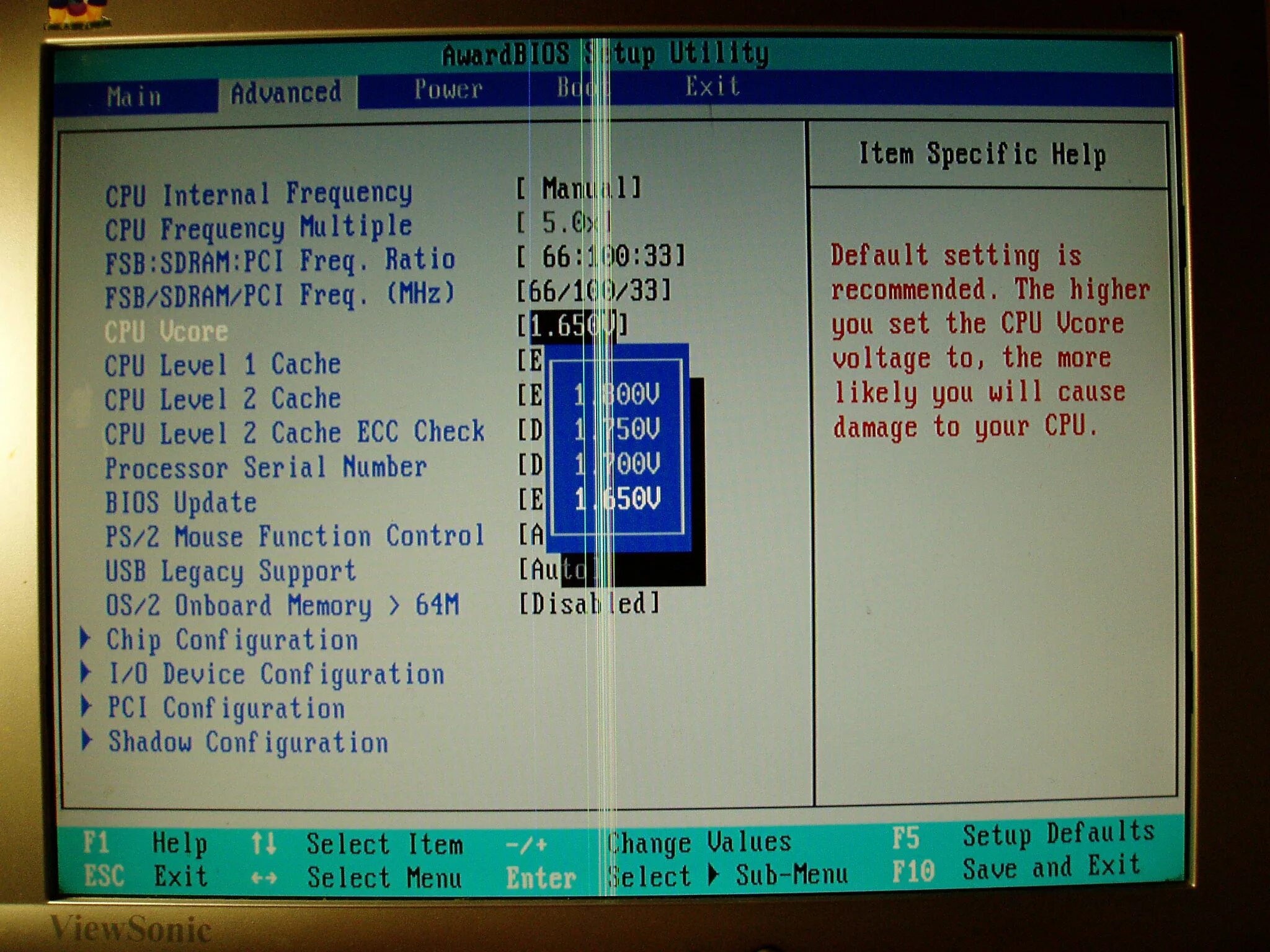Image resolution: width=1270 pixels, height=952 pixels.
Task: Choose 1.750V in the Vcore popup
Action: [x=618, y=430]
